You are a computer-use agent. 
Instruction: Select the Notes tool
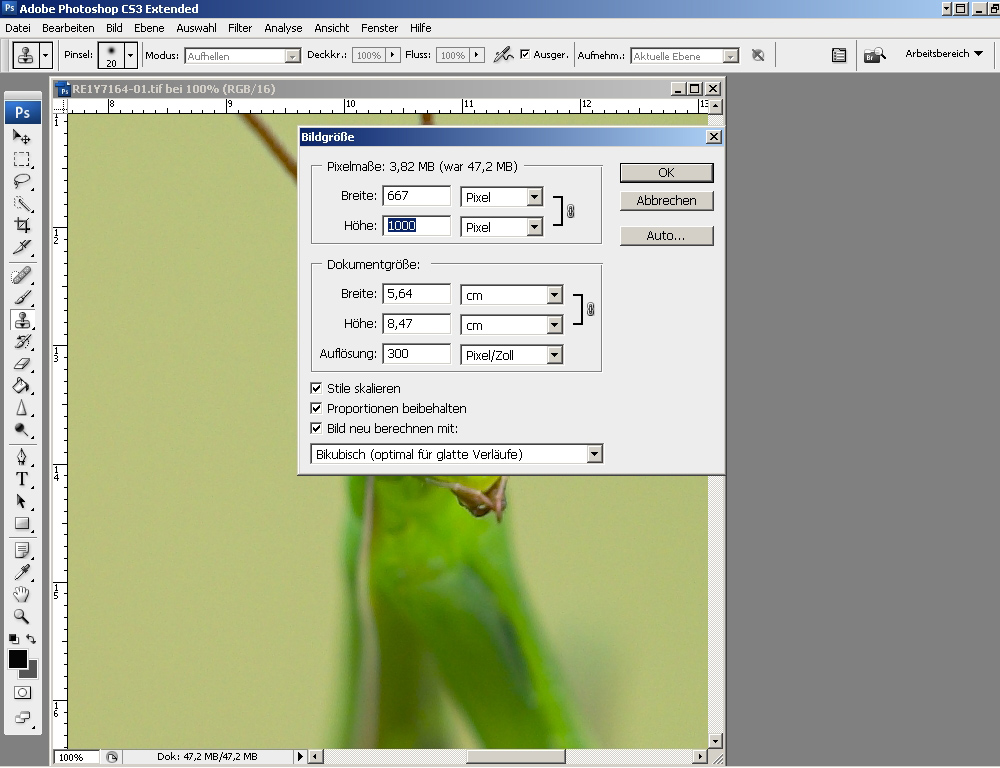[x=22, y=550]
